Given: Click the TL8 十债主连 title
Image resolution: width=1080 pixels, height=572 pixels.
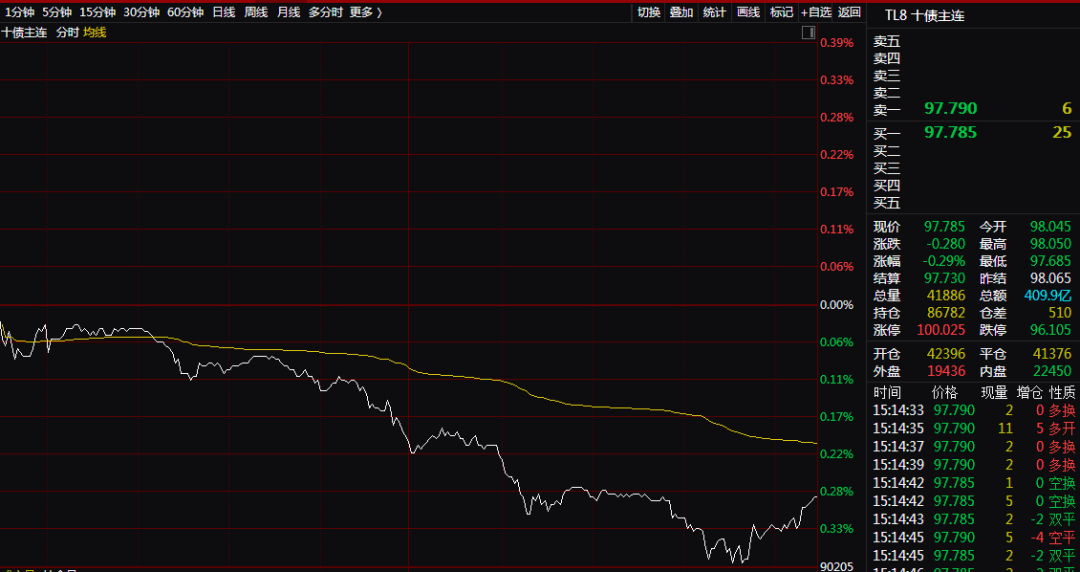Looking at the screenshot, I should (924, 15).
